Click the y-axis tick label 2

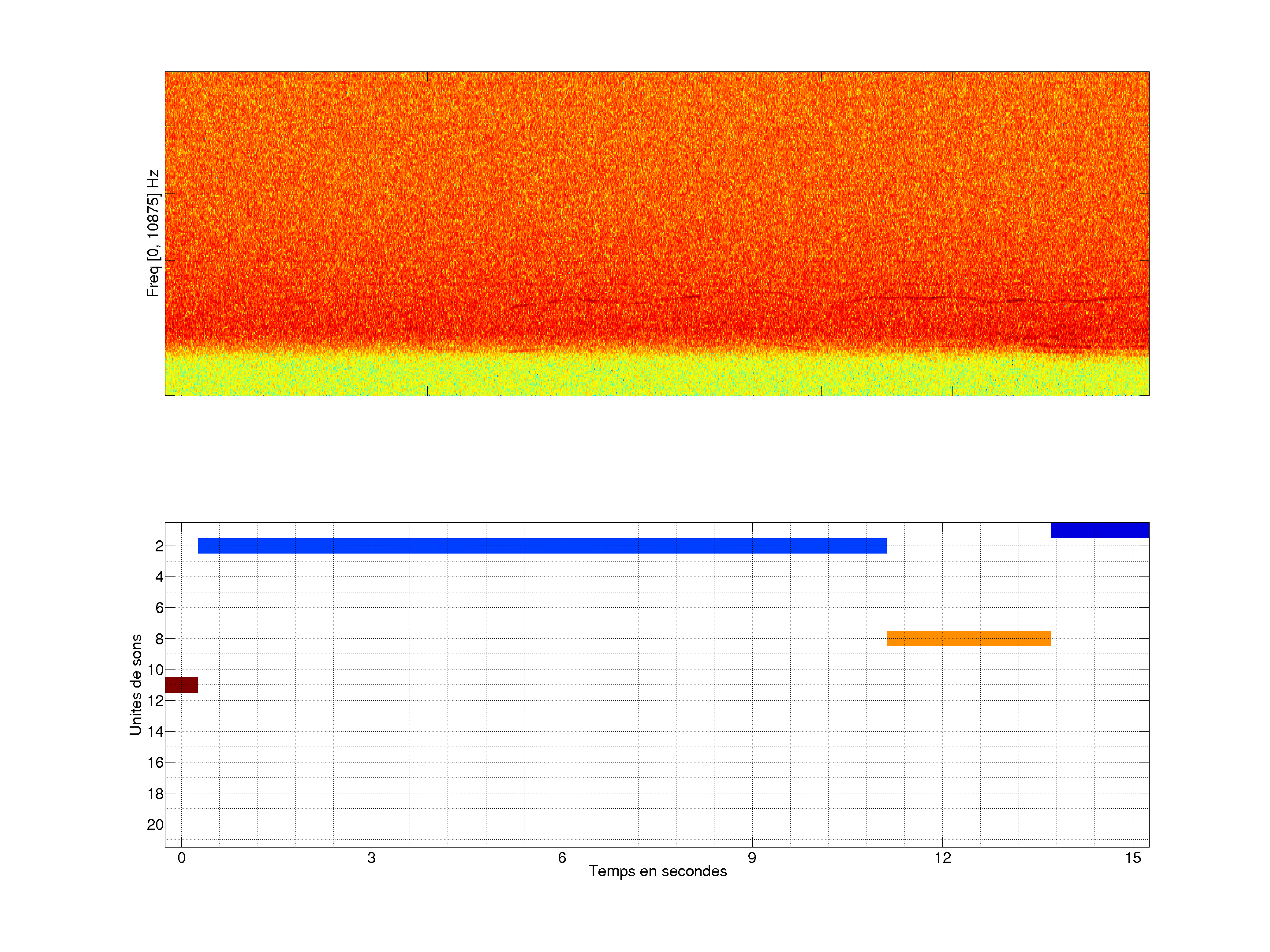click(x=159, y=546)
